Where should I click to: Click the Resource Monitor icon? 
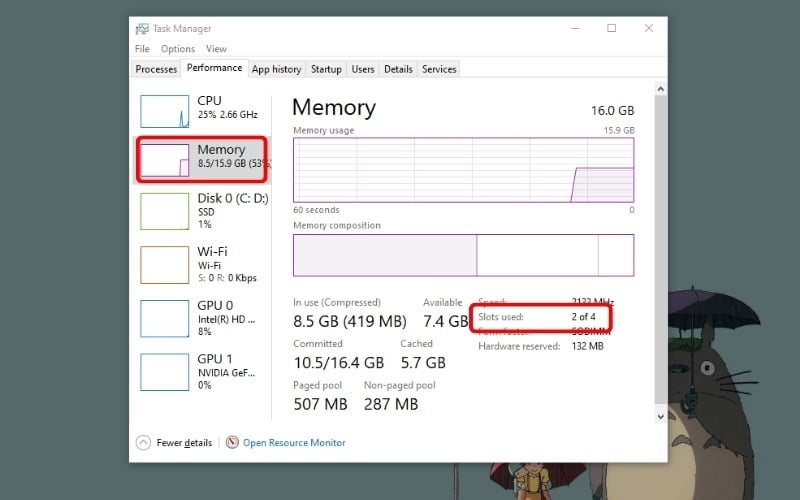pyautogui.click(x=232, y=442)
